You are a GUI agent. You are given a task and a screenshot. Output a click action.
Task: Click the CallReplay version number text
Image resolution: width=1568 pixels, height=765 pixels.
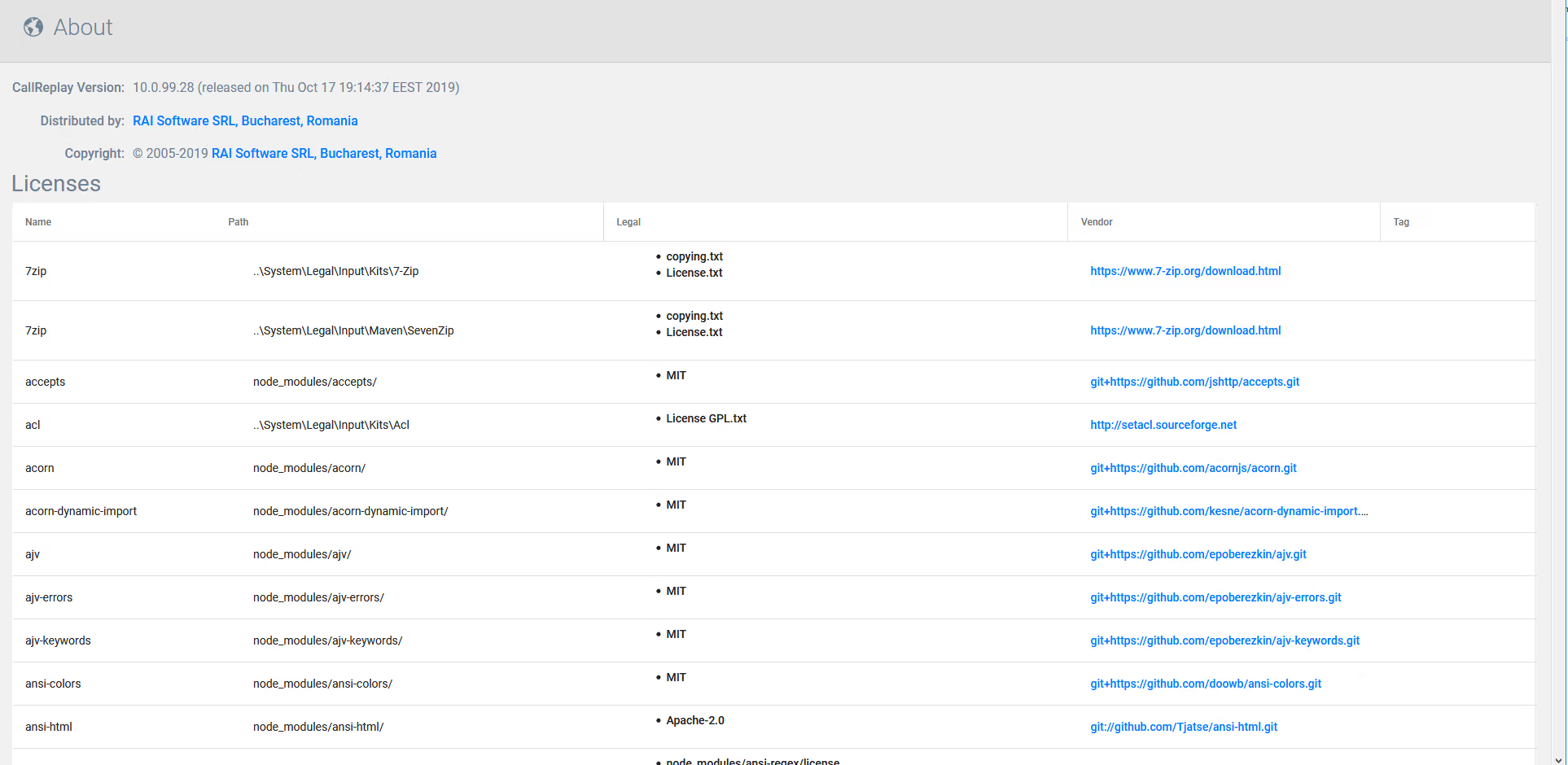tap(296, 87)
